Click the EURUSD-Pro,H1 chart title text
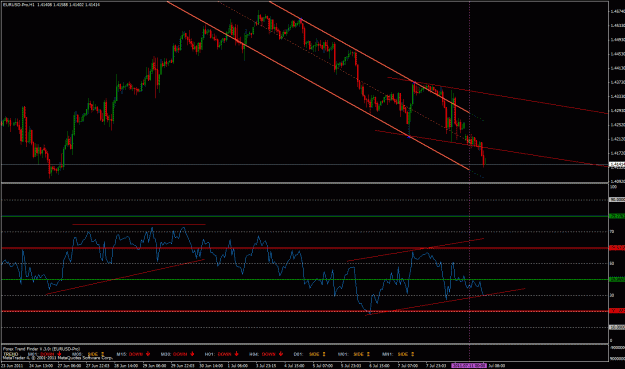 (x=18, y=5)
